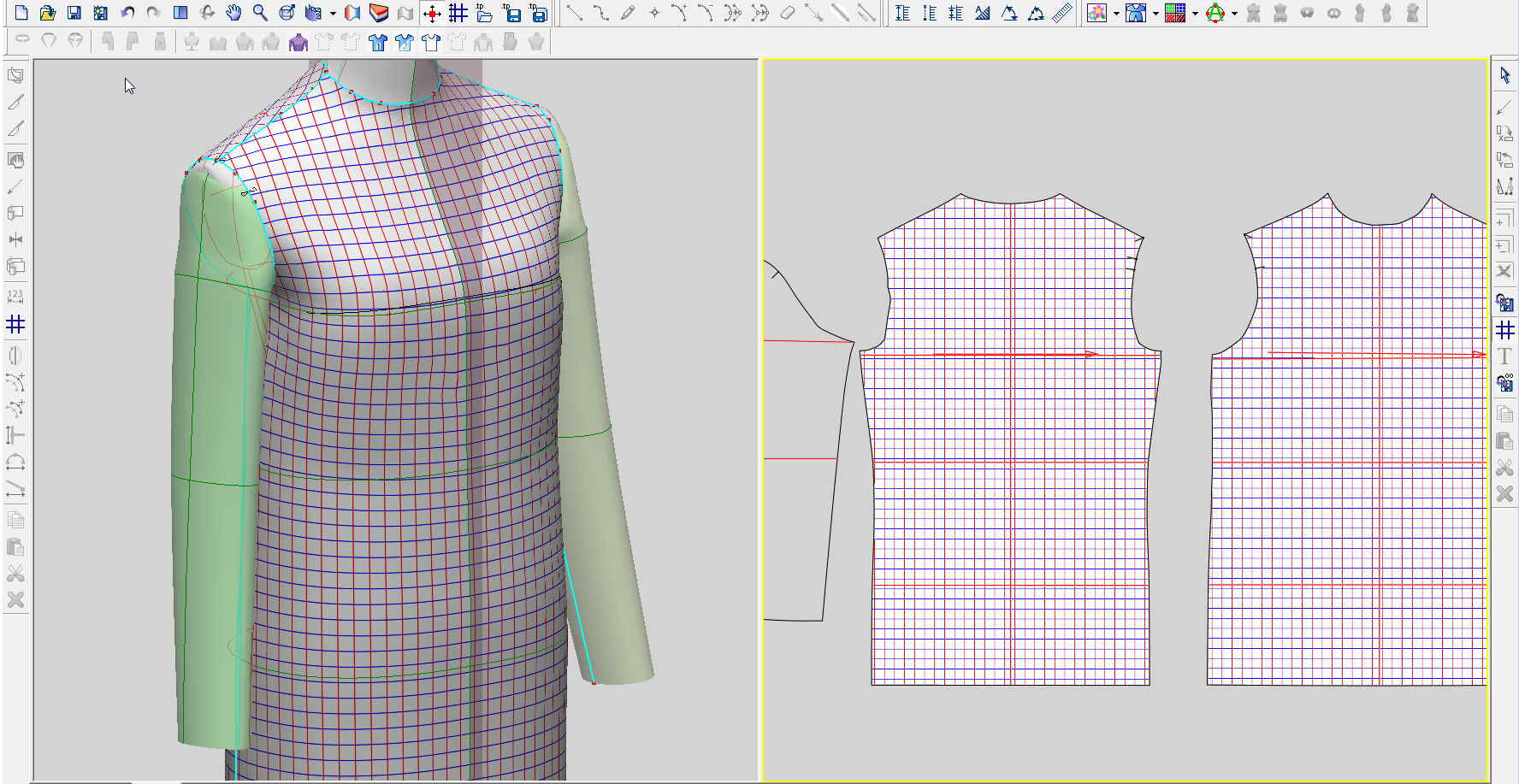Click the New file icon
Image resolution: width=1519 pixels, height=784 pixels.
point(21,13)
